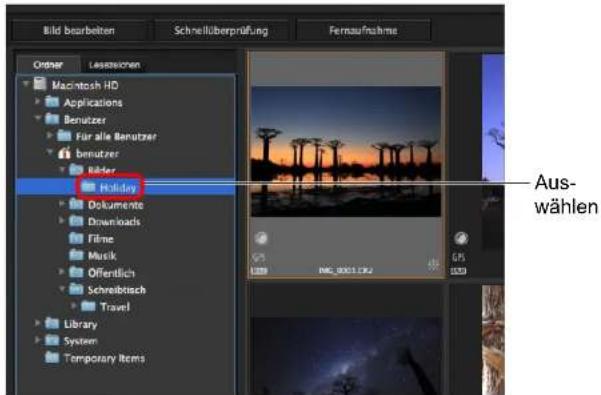The image size is (601, 395).
Task: Click the Macintosh HD drive icon
Action: tap(40, 84)
